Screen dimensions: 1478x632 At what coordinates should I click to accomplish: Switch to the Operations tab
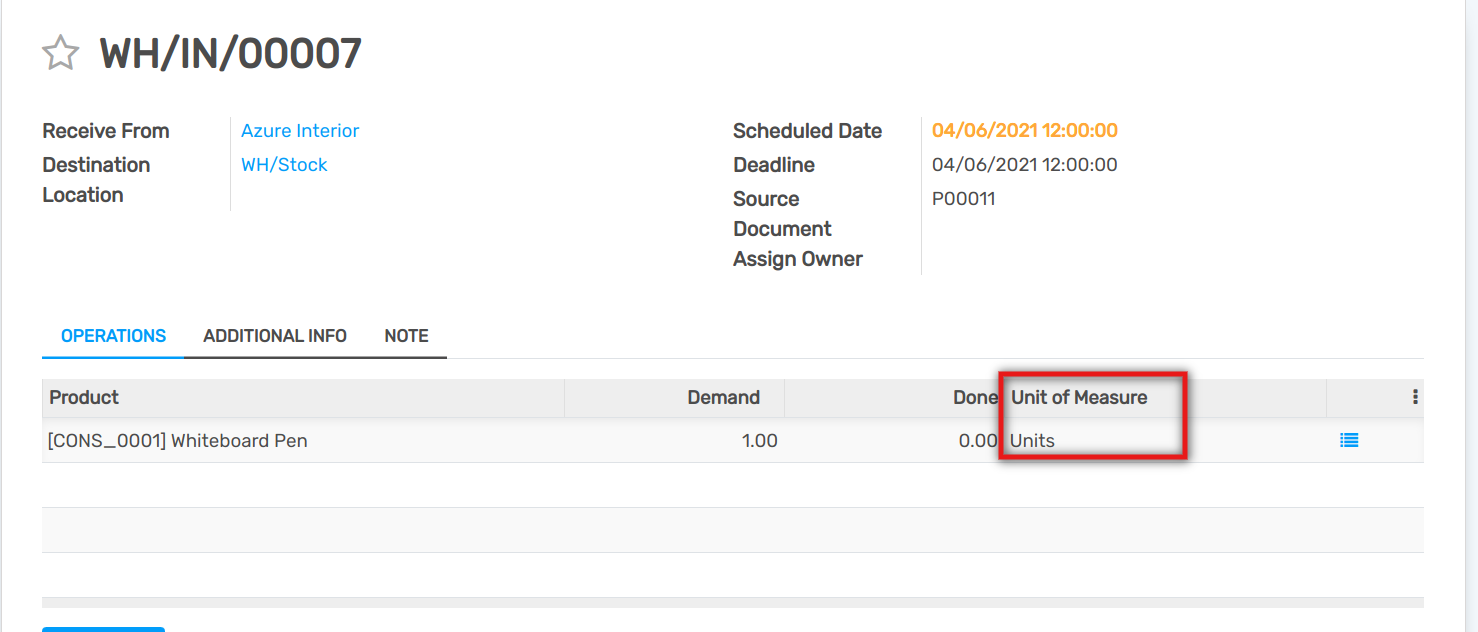point(113,336)
